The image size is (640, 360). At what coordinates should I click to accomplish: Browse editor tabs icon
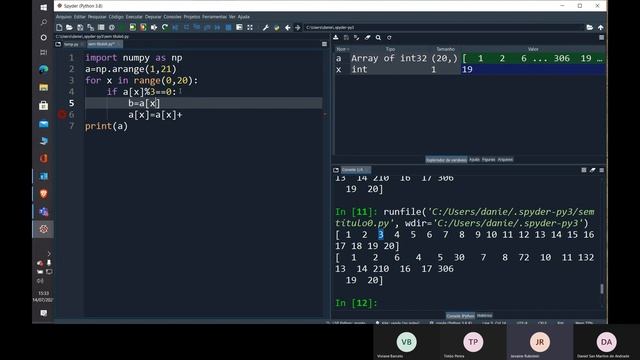pyautogui.click(x=58, y=44)
